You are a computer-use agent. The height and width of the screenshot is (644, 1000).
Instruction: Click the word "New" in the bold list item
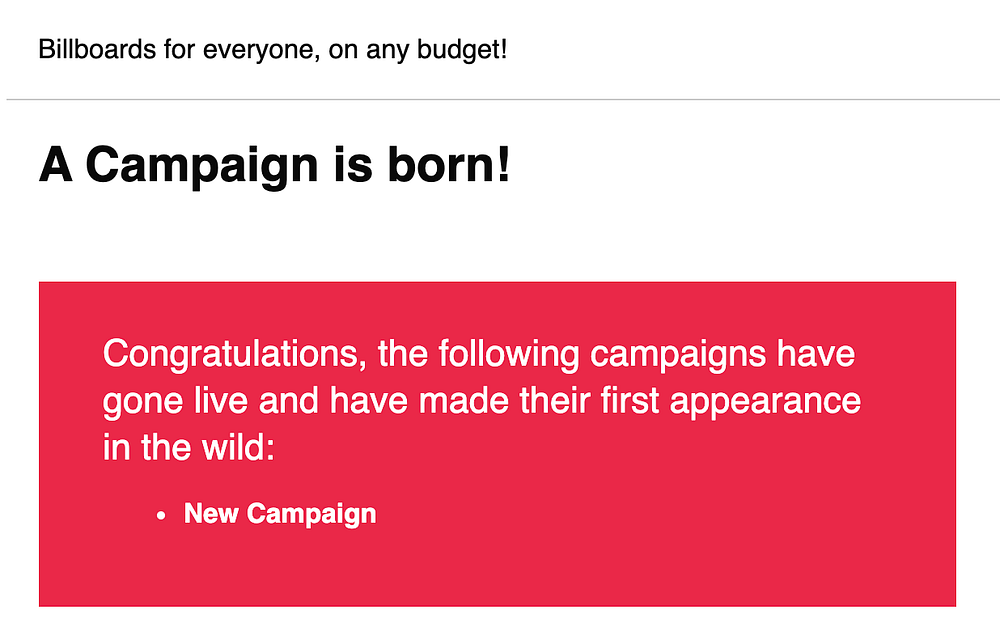pos(212,514)
